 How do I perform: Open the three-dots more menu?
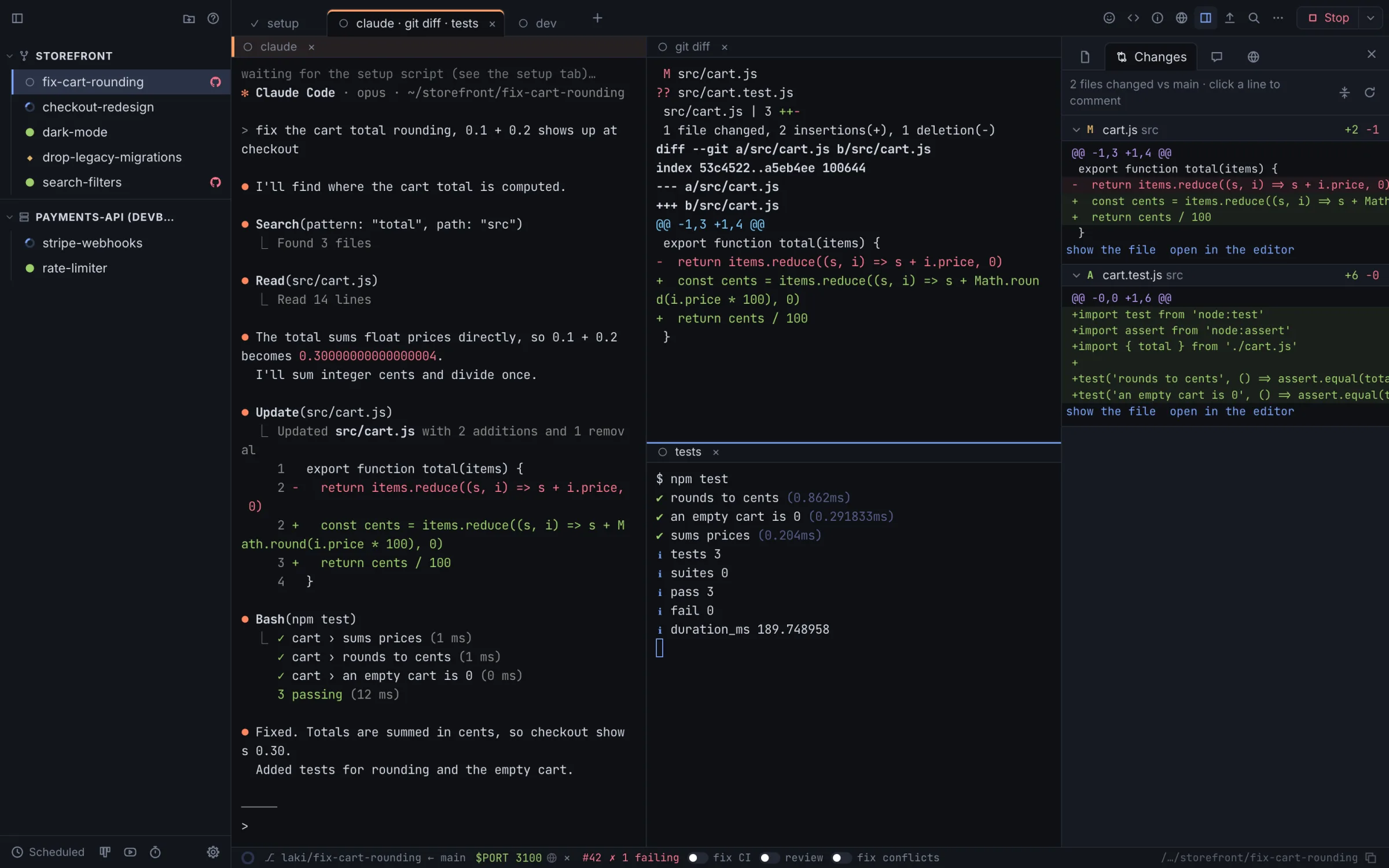click(x=1278, y=18)
